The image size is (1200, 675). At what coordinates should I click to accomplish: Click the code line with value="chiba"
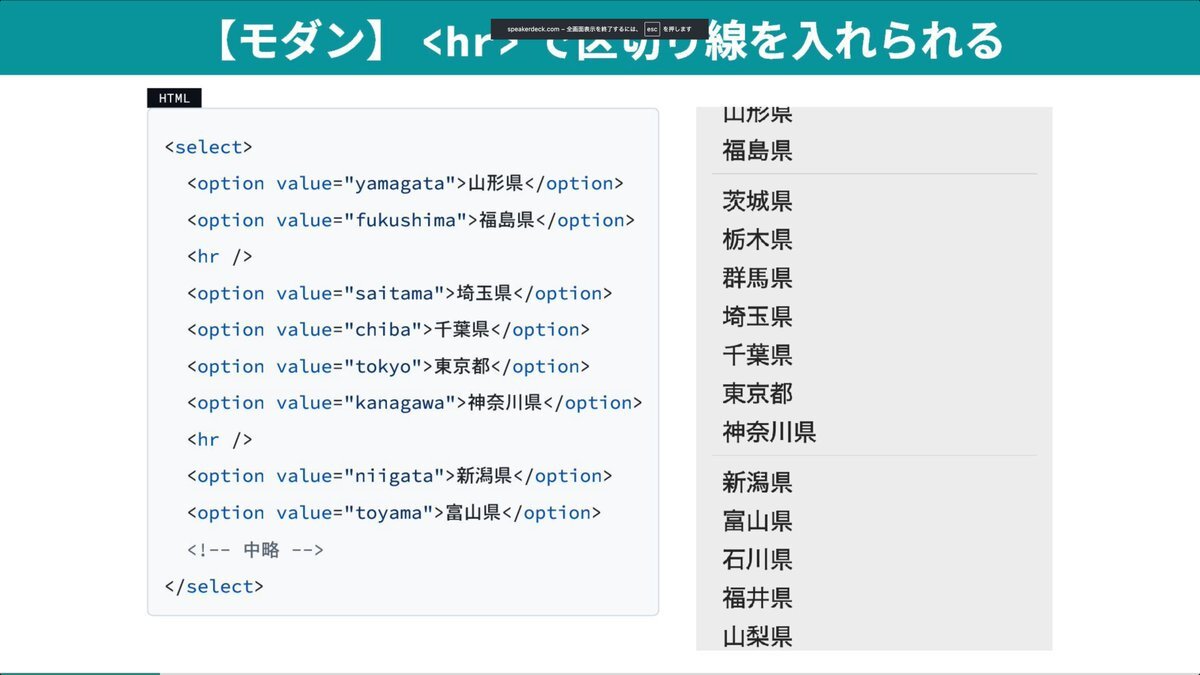[x=388, y=330]
